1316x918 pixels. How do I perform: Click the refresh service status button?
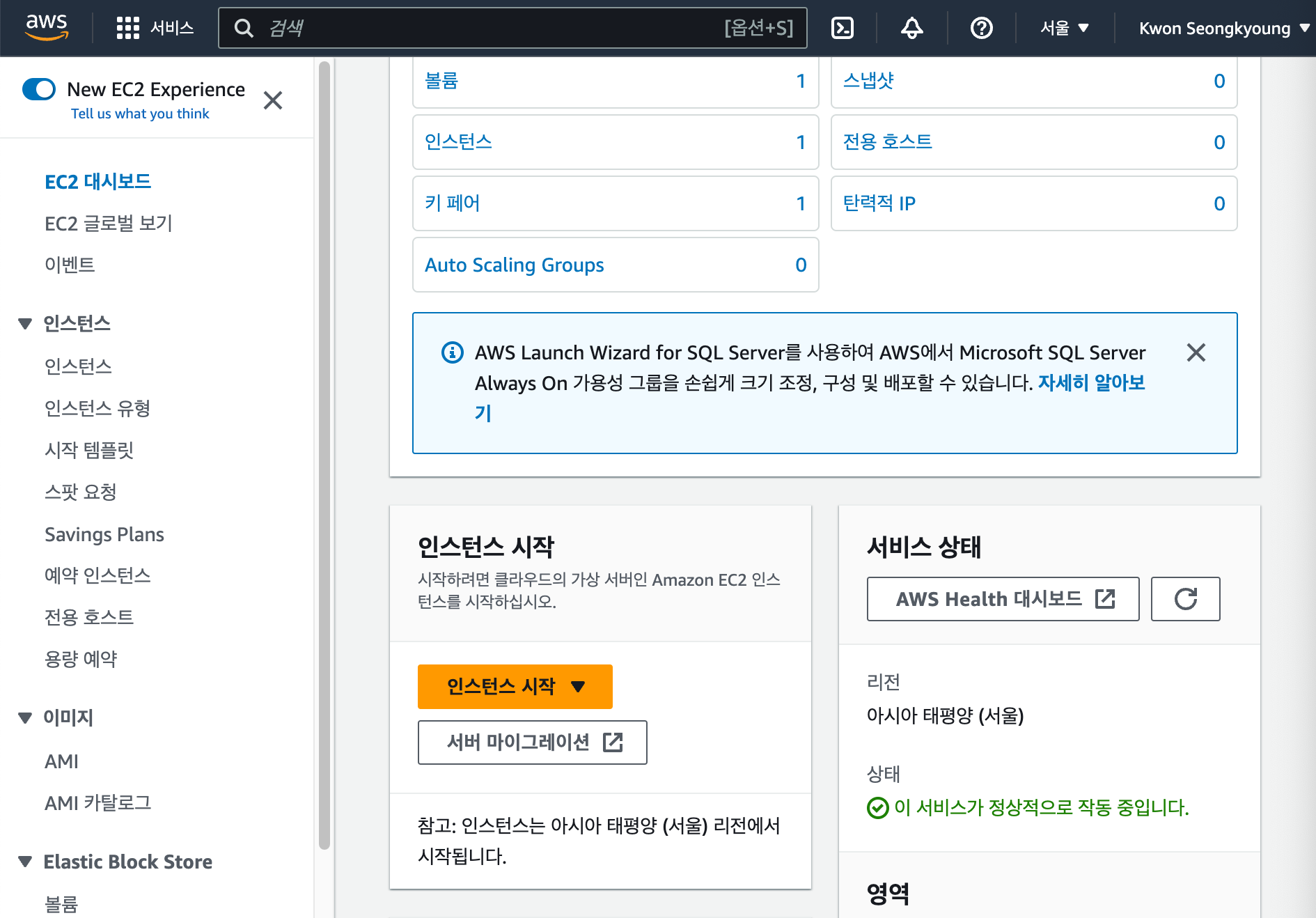[x=1185, y=599]
